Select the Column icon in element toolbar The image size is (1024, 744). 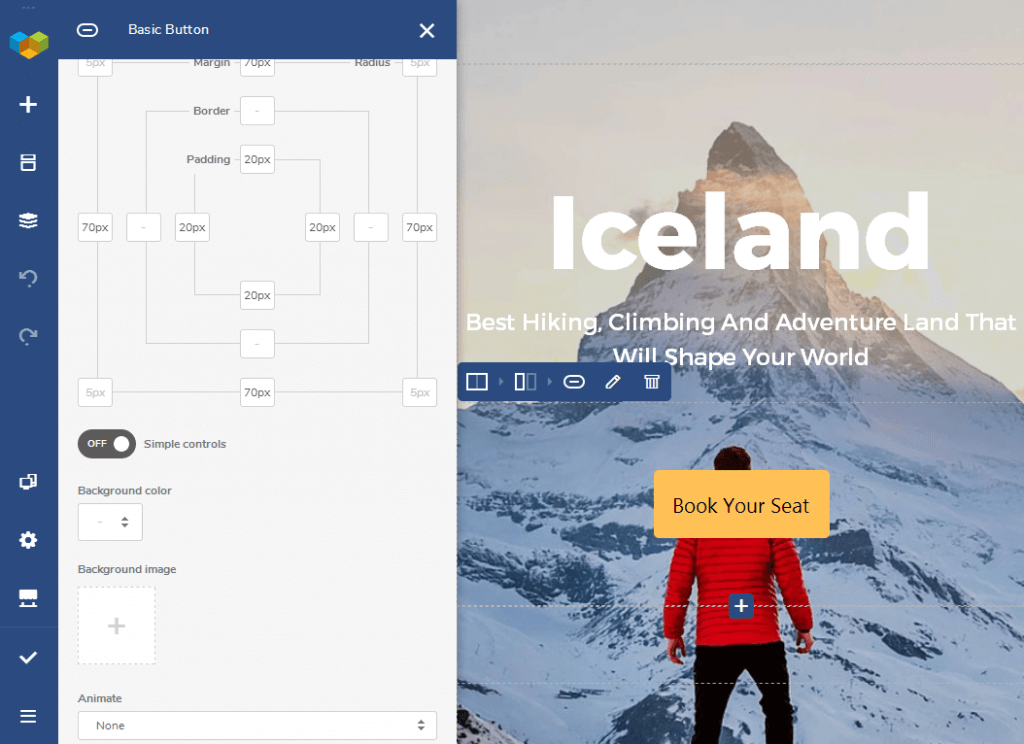click(x=526, y=381)
